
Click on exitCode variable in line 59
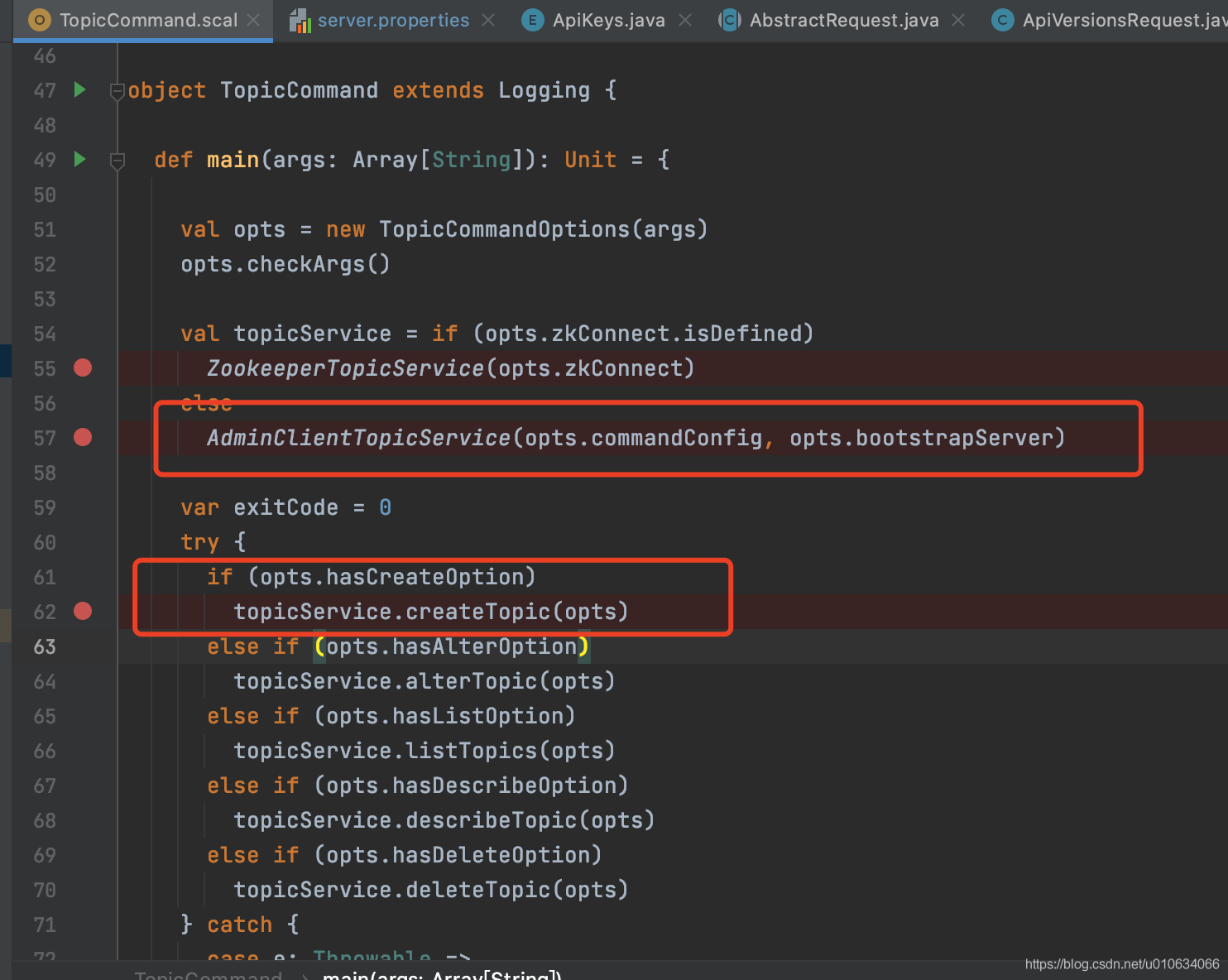tap(286, 507)
